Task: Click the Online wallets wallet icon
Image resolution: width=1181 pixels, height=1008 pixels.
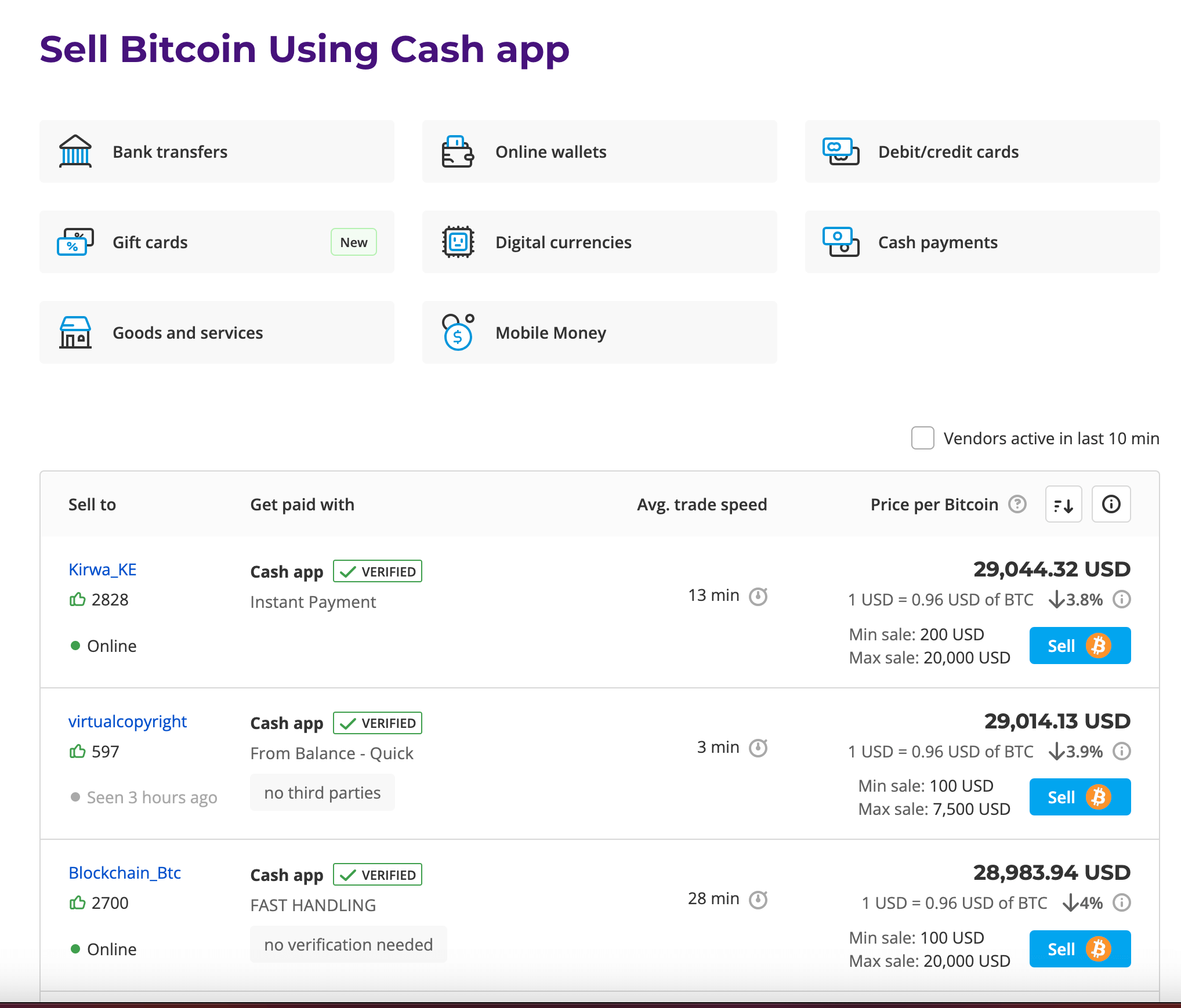Action: pyautogui.click(x=458, y=151)
